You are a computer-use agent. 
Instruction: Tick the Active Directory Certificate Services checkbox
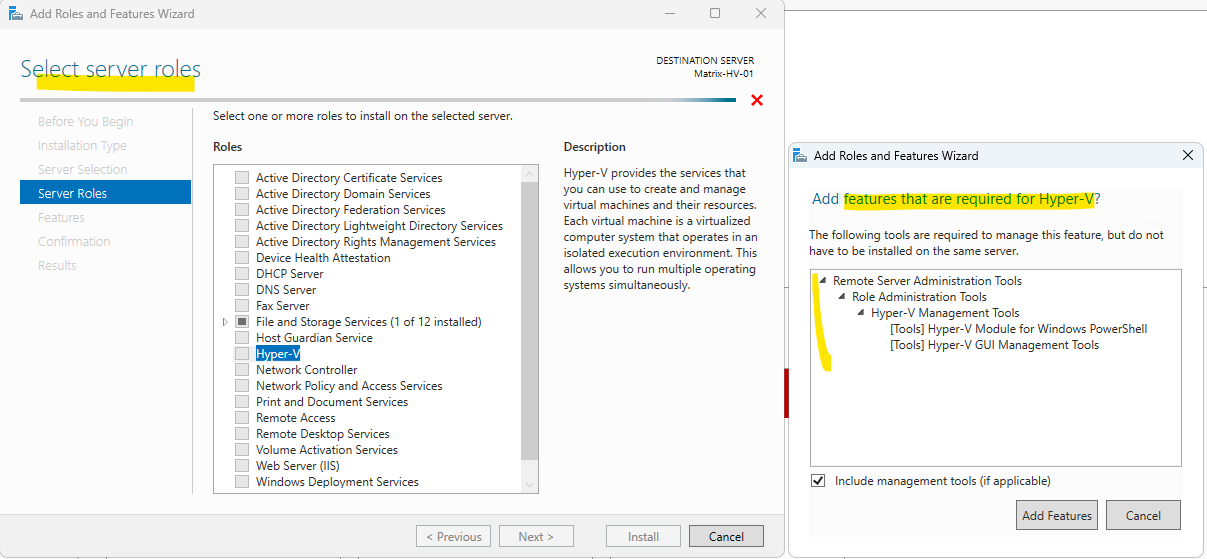[x=242, y=178]
